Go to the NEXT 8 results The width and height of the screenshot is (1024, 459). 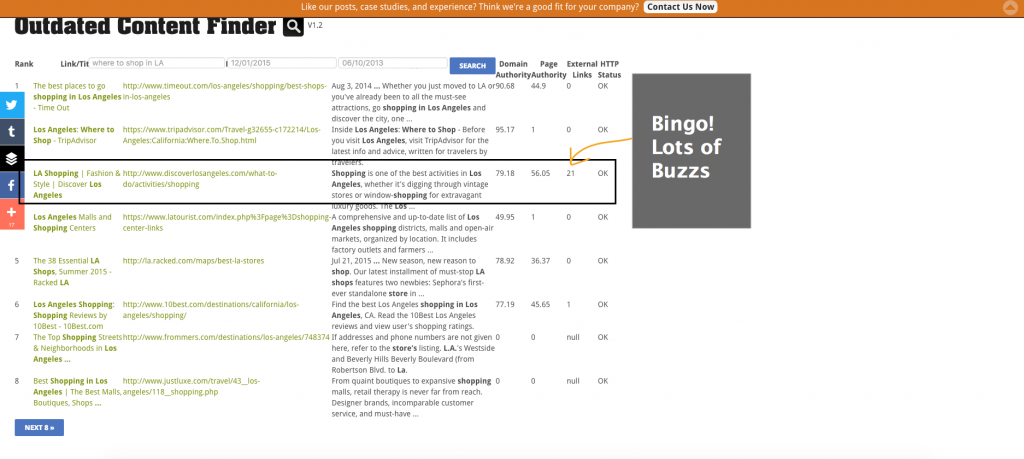click(39, 428)
